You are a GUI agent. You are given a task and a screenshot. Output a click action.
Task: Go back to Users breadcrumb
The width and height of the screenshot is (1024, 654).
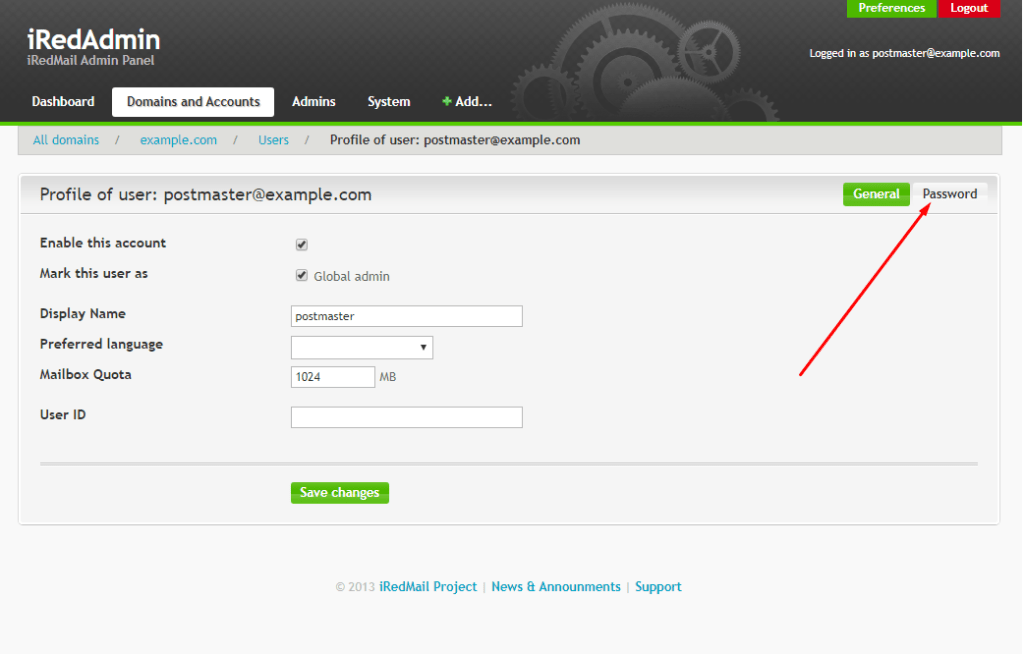(x=273, y=140)
